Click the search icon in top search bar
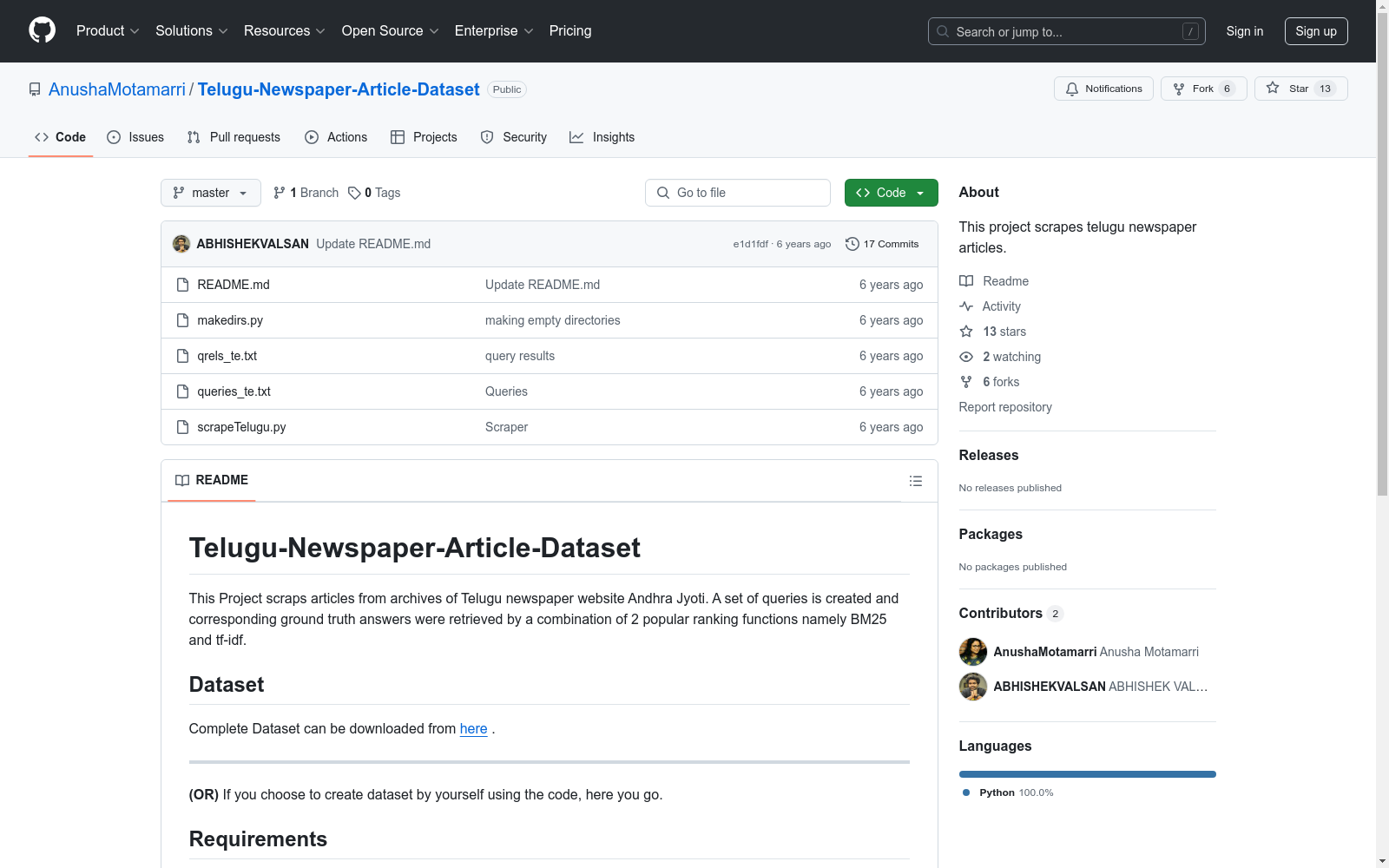This screenshot has width=1389, height=868. [x=943, y=31]
